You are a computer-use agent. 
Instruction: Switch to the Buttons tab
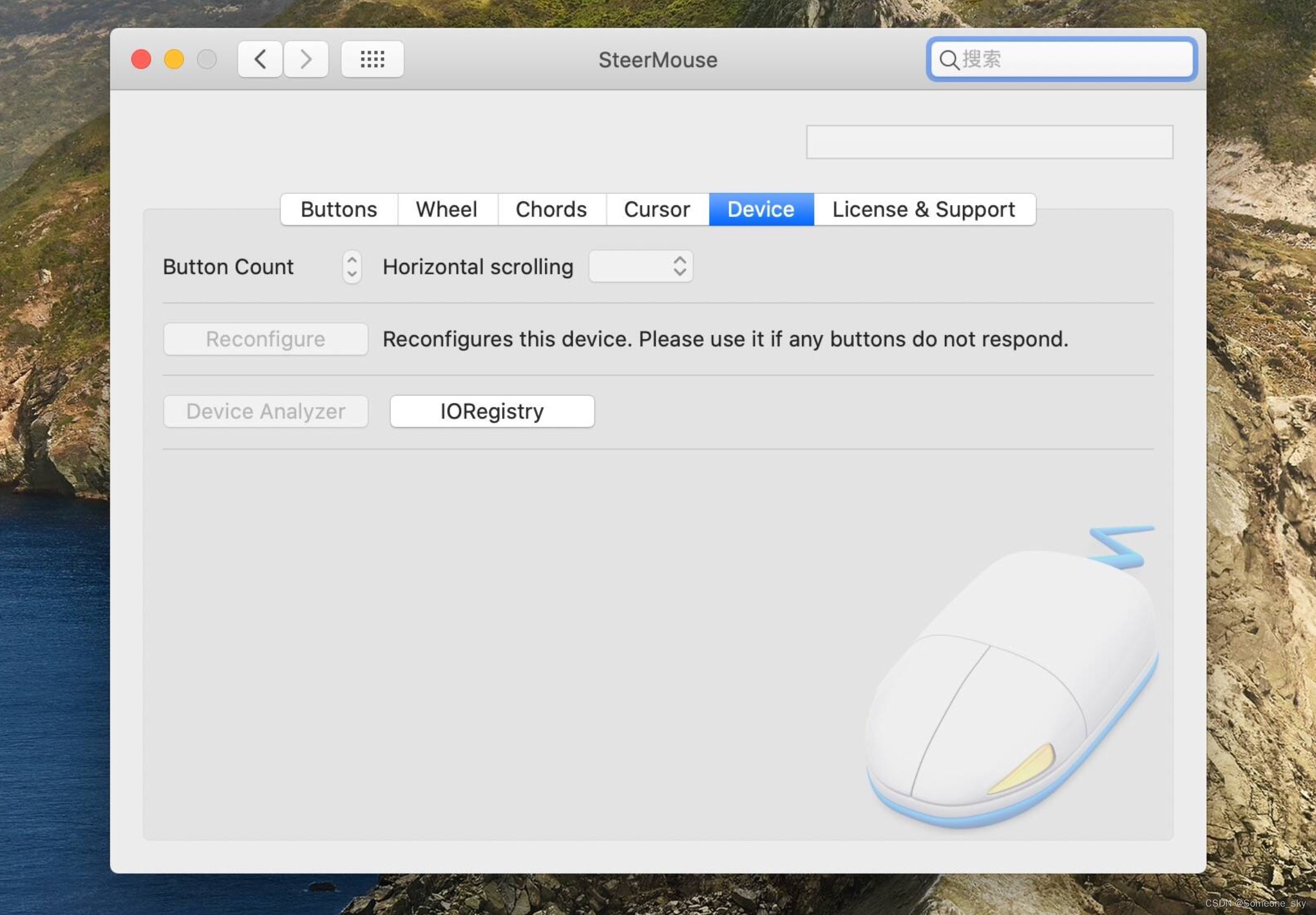[339, 210]
